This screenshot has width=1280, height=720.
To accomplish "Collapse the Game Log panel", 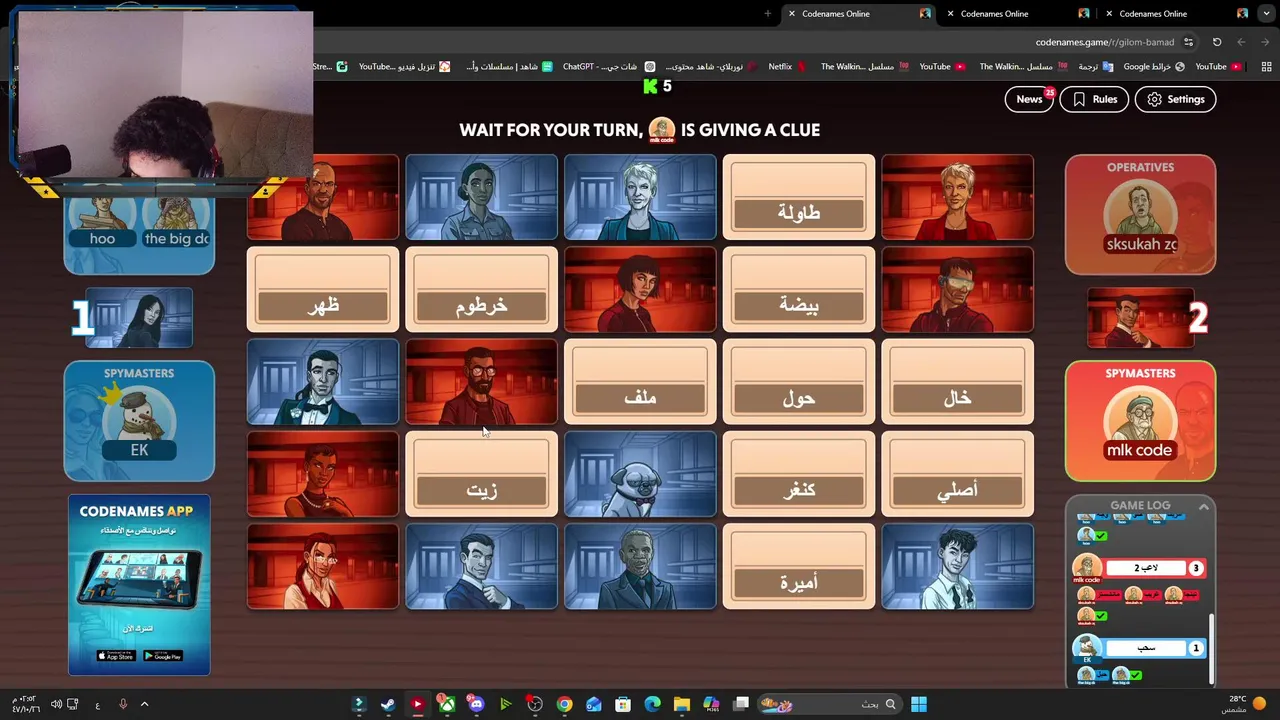I will (x=1204, y=507).
